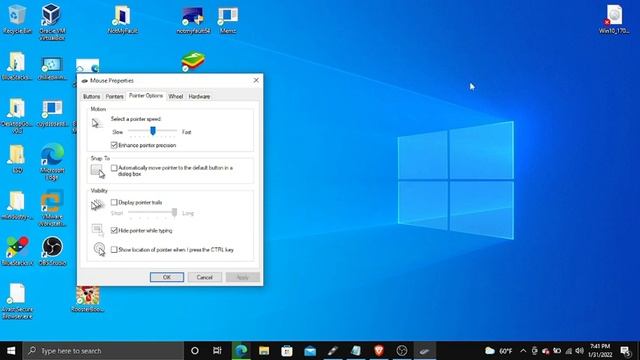Select the OBS Studio desktop shortcut

[52, 251]
